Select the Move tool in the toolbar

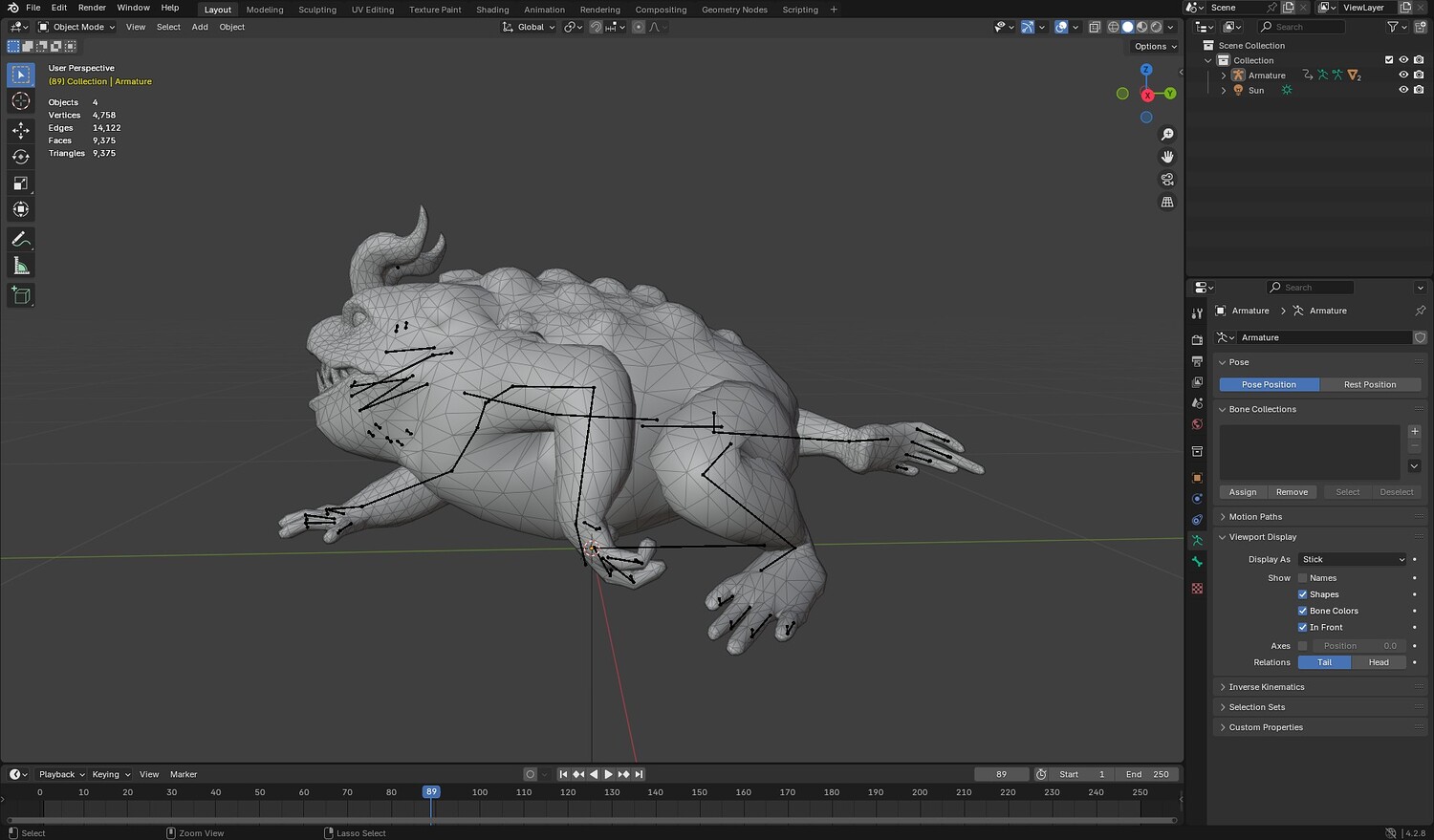pos(21,130)
